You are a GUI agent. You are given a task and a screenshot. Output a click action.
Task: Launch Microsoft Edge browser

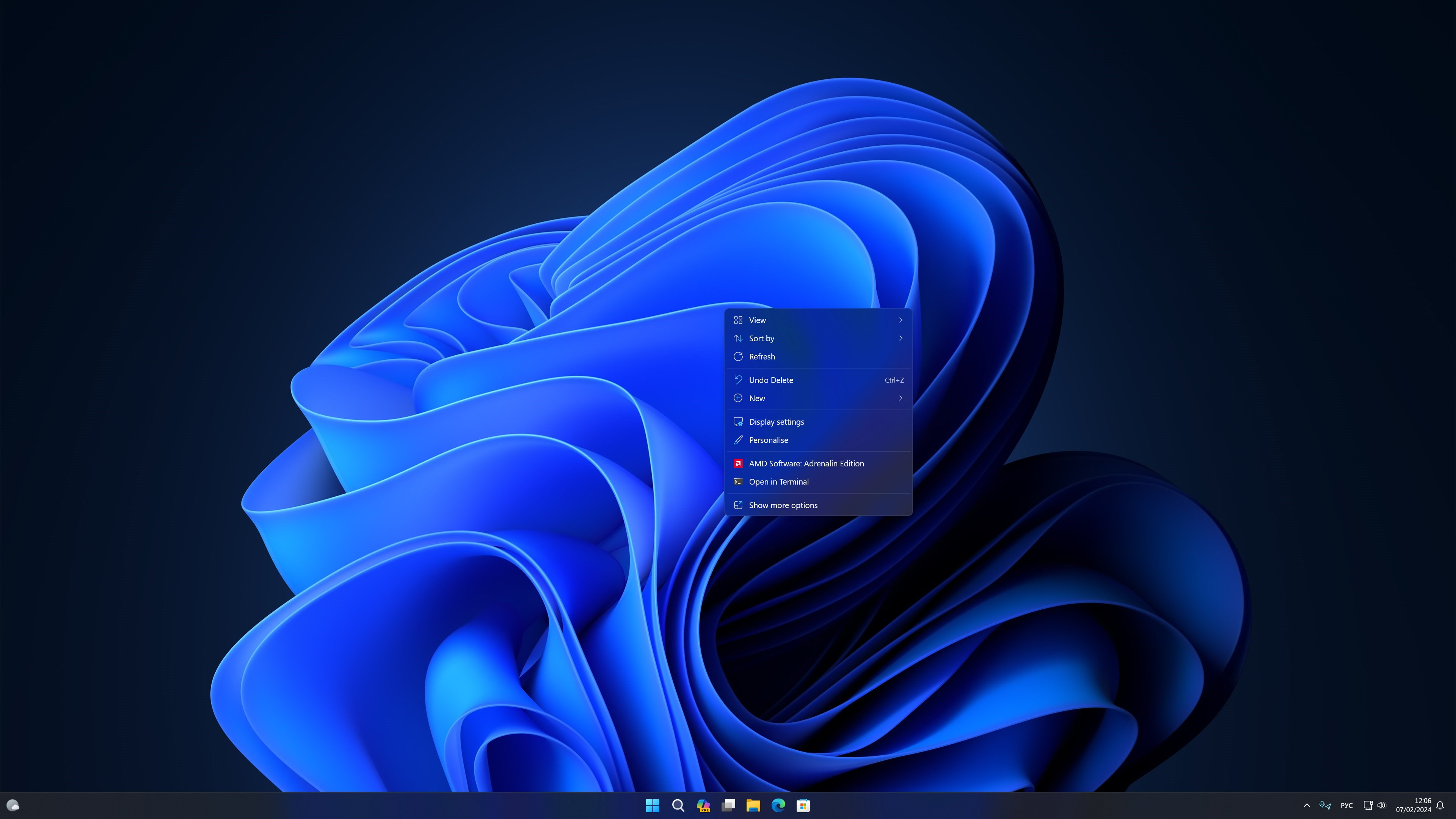pos(778,805)
